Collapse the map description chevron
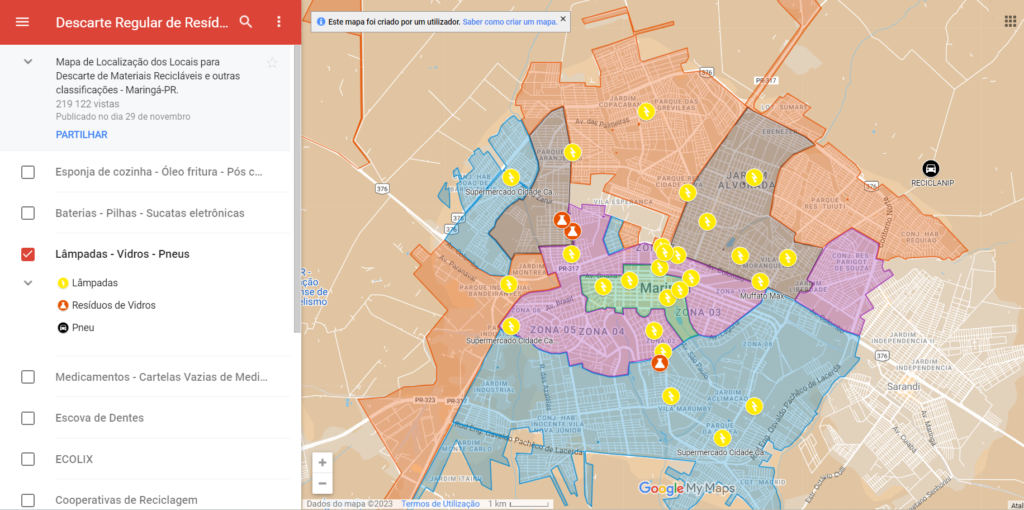1024x510 pixels. pos(28,61)
